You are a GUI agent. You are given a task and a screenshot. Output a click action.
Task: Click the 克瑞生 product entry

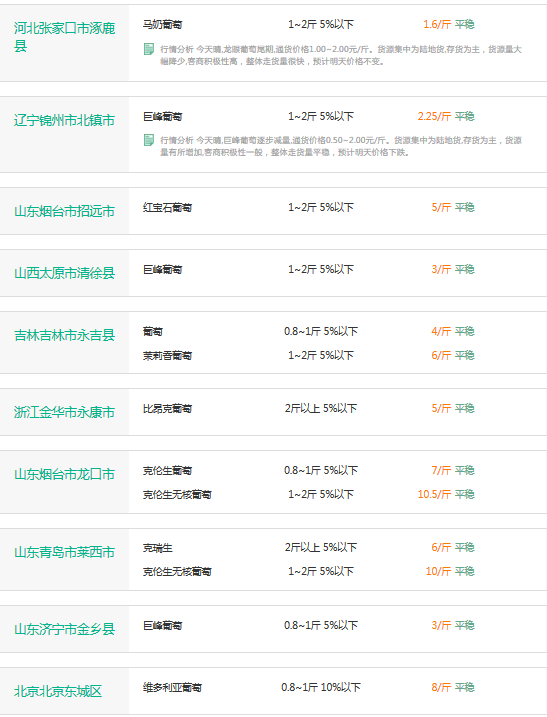pos(158,548)
